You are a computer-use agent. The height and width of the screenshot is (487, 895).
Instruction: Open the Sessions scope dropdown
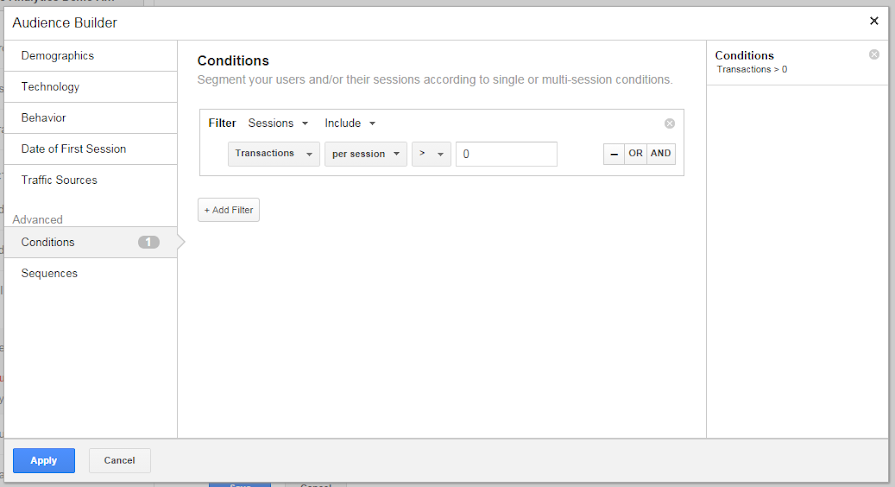278,123
